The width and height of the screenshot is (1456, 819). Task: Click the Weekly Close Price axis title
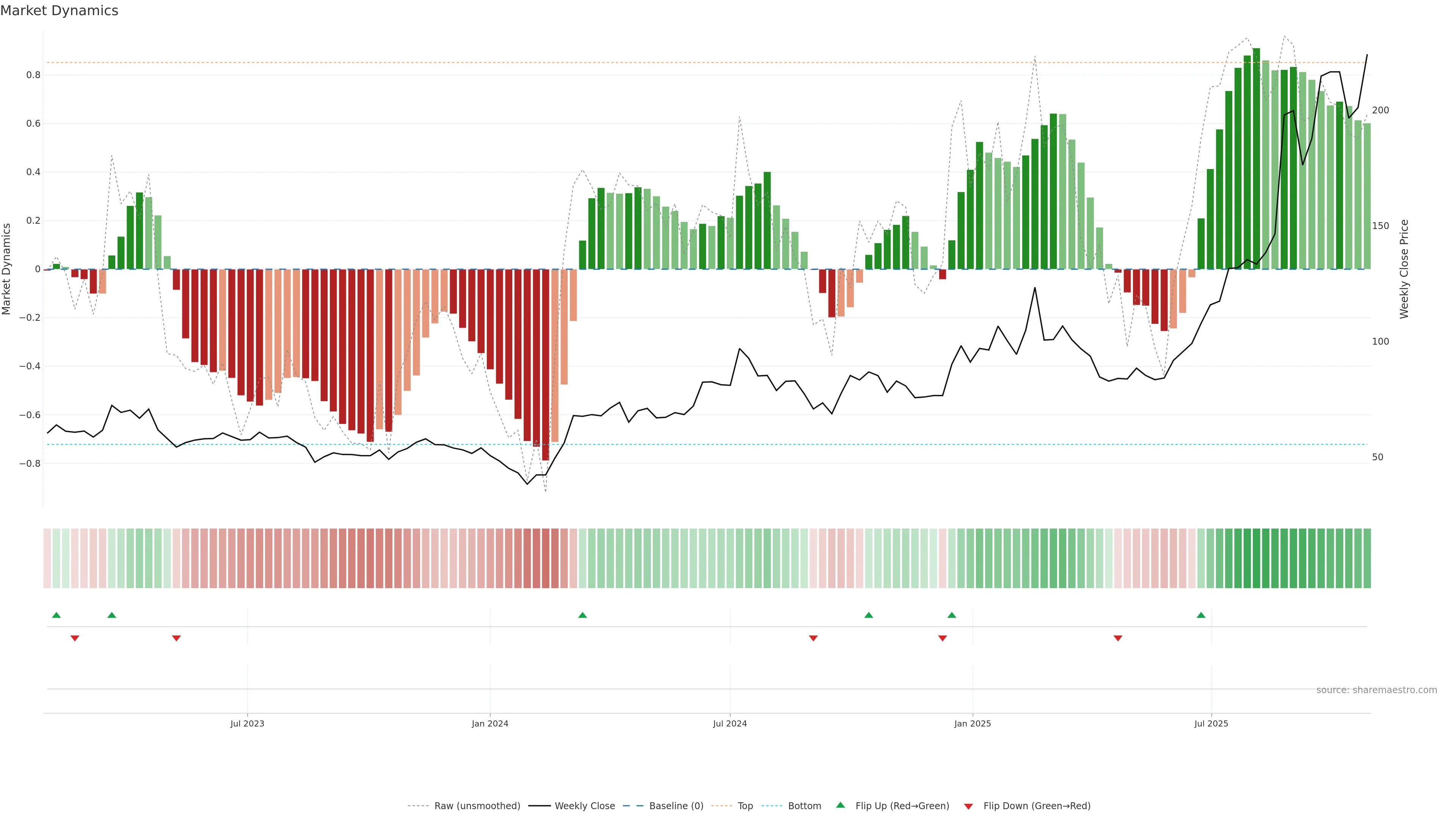(x=1404, y=269)
